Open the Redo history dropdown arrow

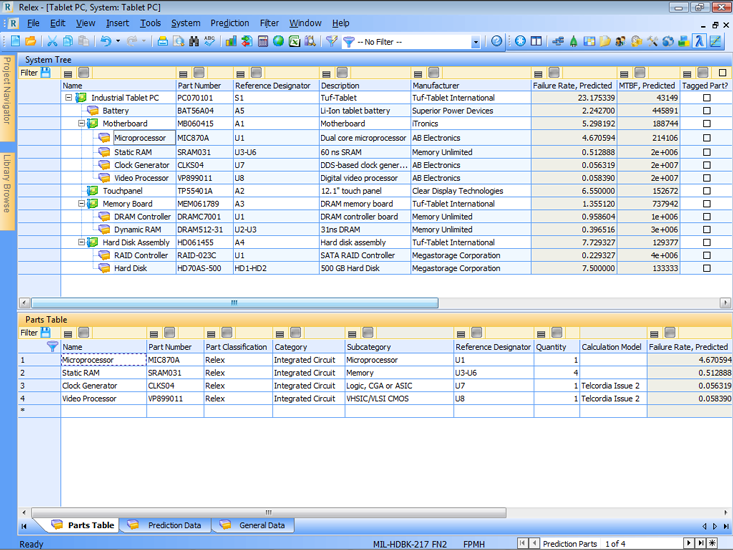[144, 41]
